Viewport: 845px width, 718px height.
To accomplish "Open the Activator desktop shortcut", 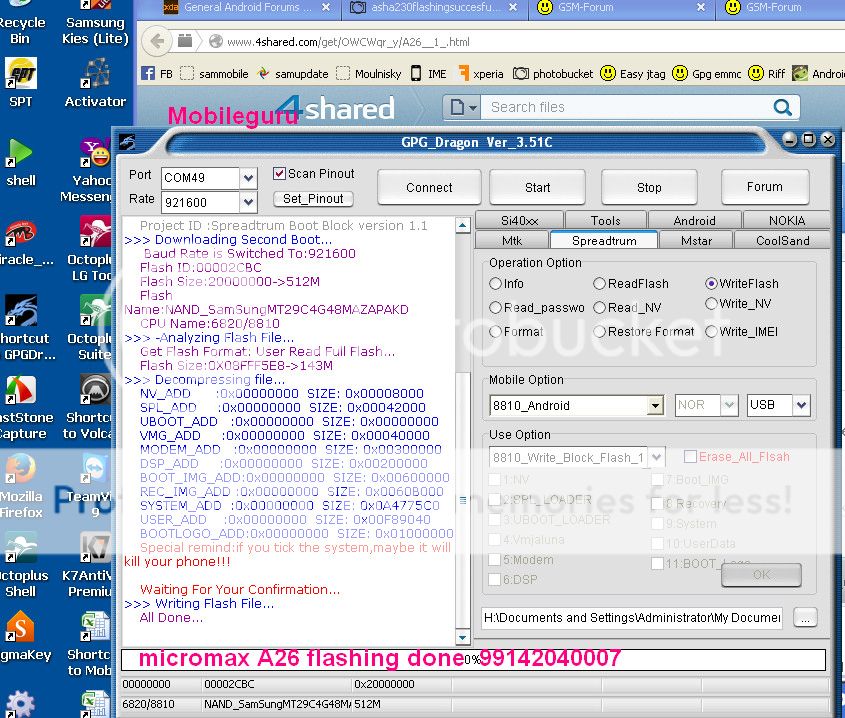I will click(x=95, y=82).
